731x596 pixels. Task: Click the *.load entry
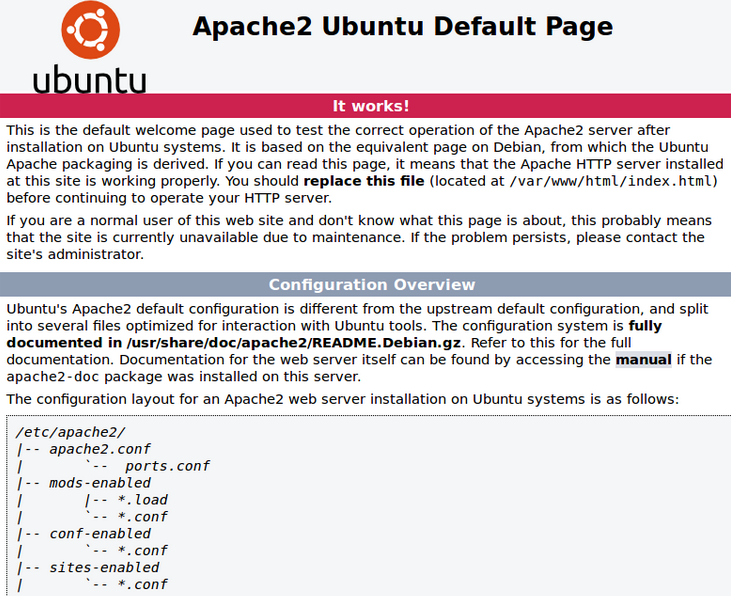[142, 500]
